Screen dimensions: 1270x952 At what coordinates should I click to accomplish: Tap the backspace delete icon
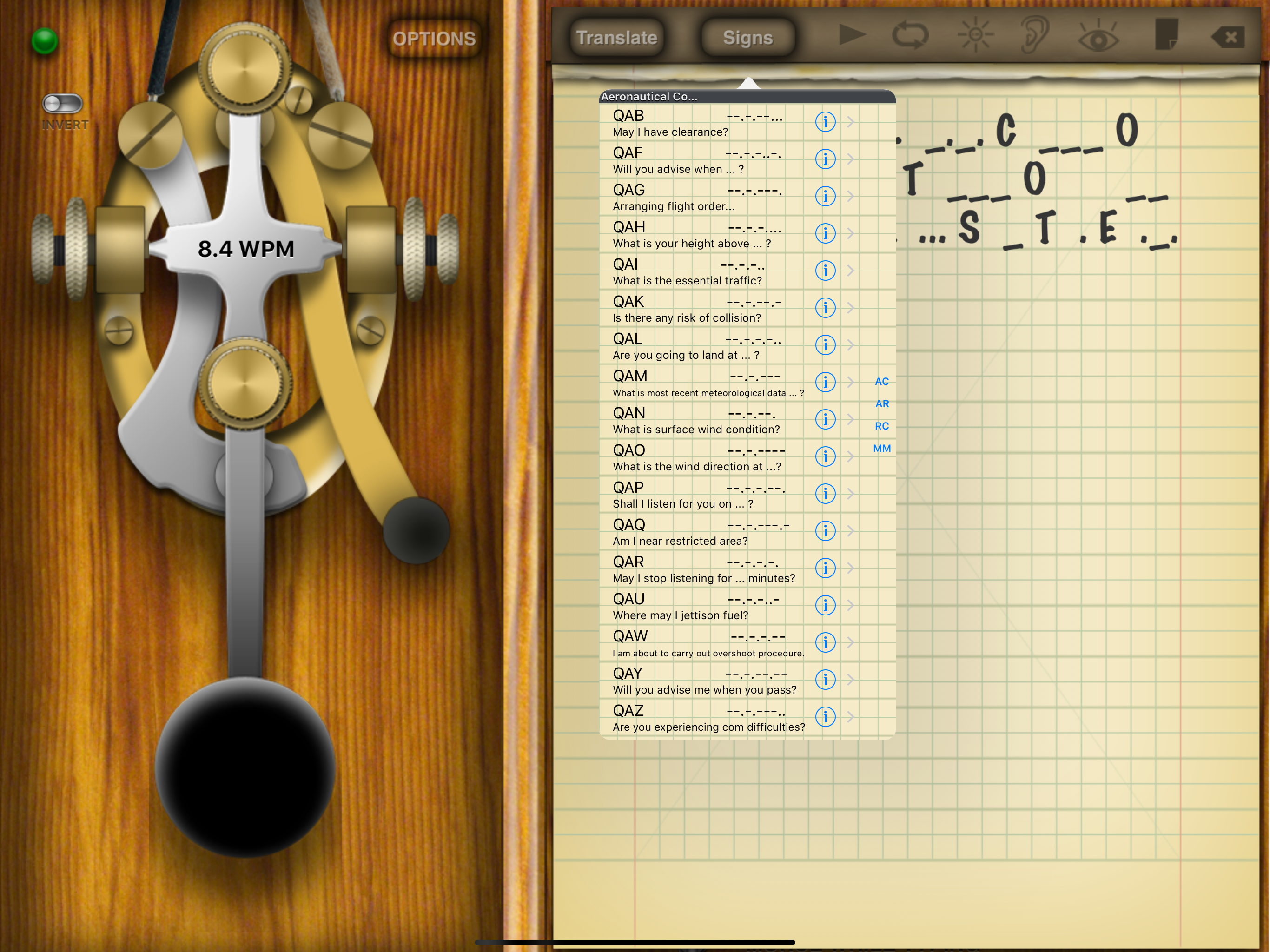(1228, 37)
